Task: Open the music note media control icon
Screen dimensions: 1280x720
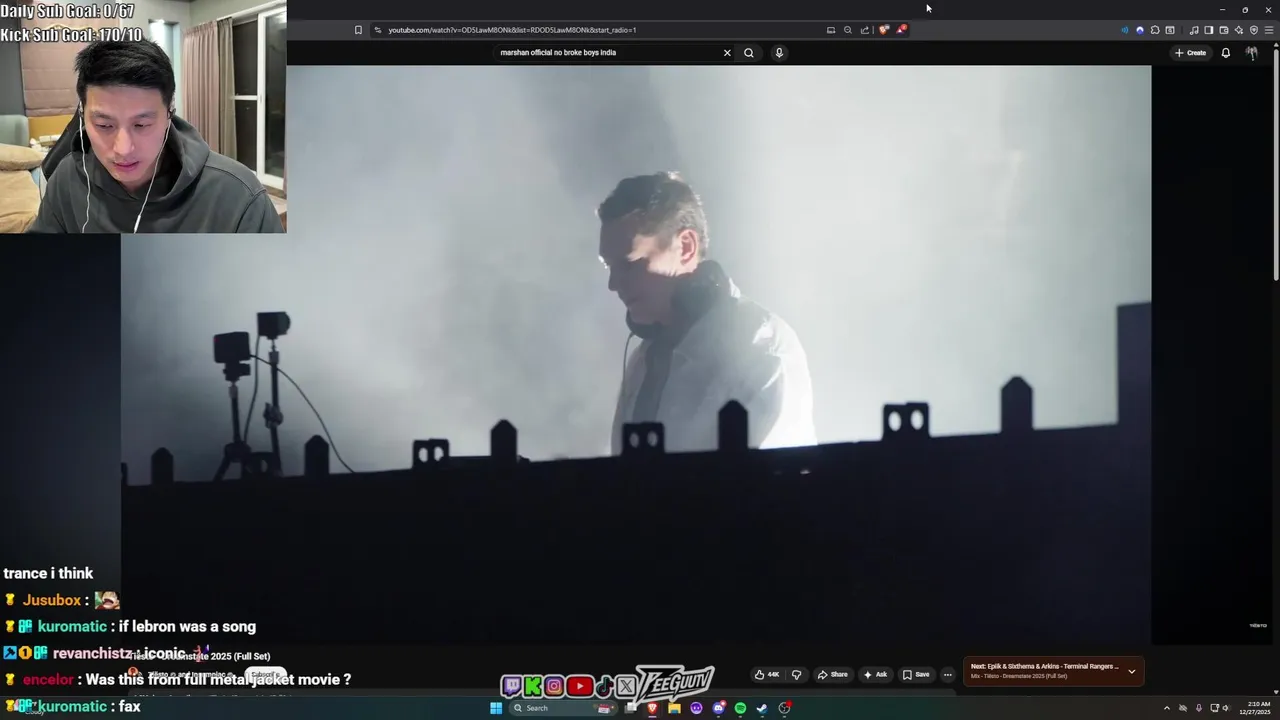Action: tap(1194, 30)
